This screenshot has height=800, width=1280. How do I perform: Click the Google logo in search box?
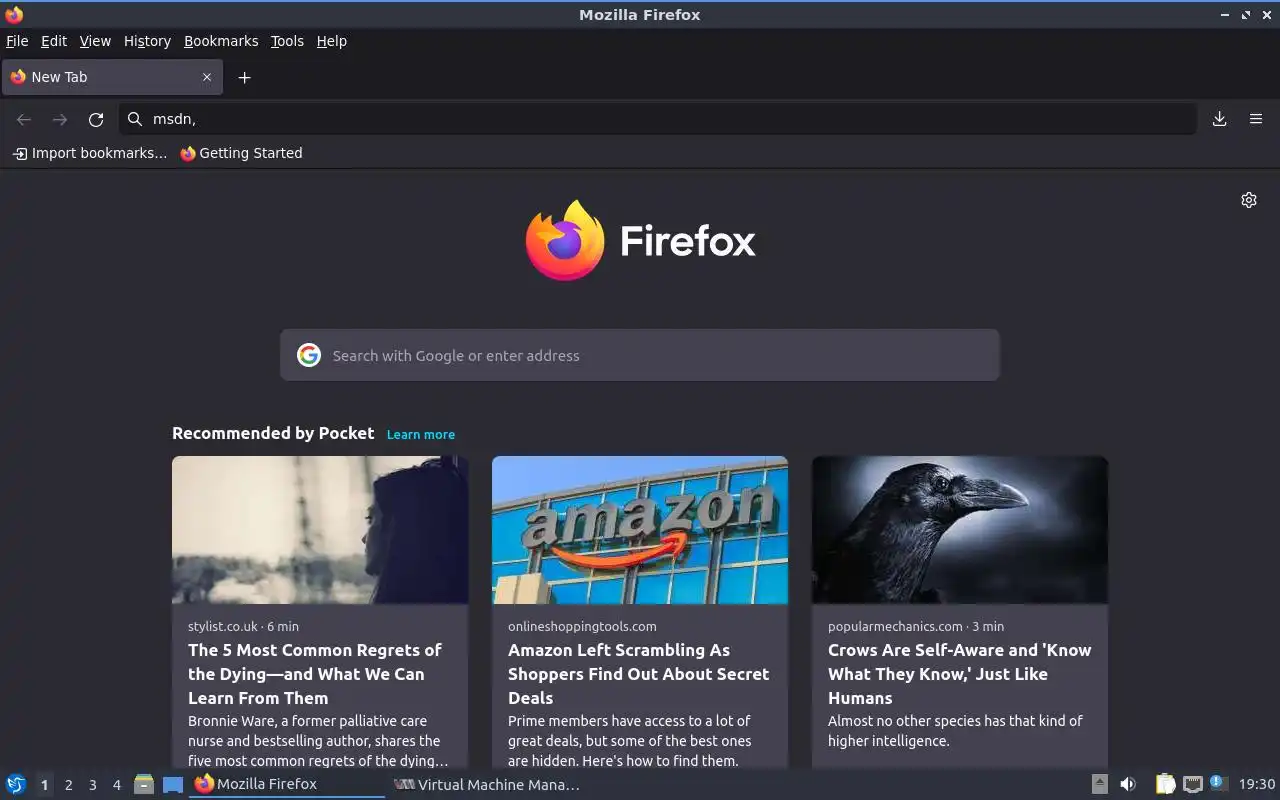[309, 355]
